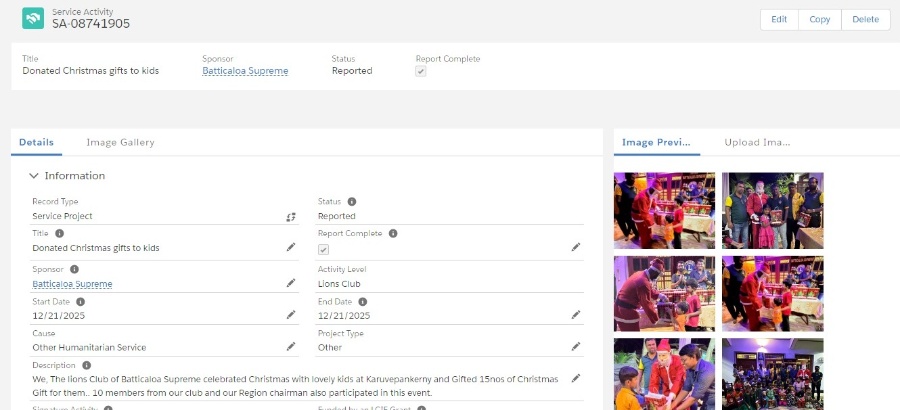Click the edit pencil beside Start Date
This screenshot has height=410, width=900.
click(291, 314)
